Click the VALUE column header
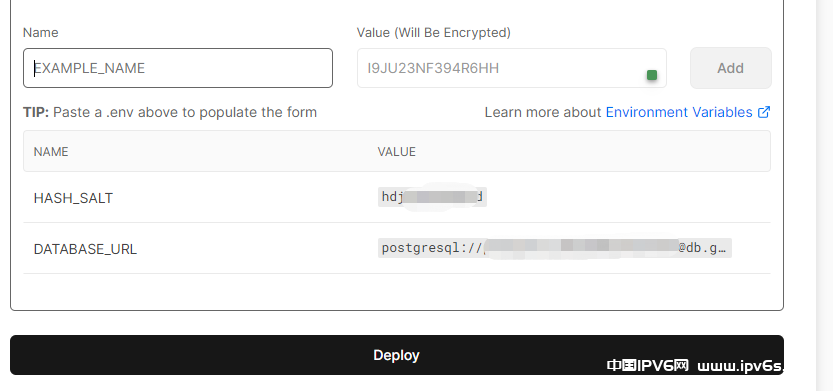 tap(396, 152)
